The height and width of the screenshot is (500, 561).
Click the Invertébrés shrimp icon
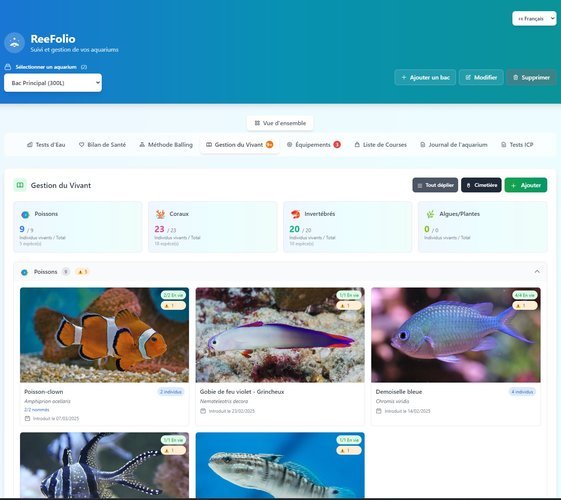pos(295,214)
